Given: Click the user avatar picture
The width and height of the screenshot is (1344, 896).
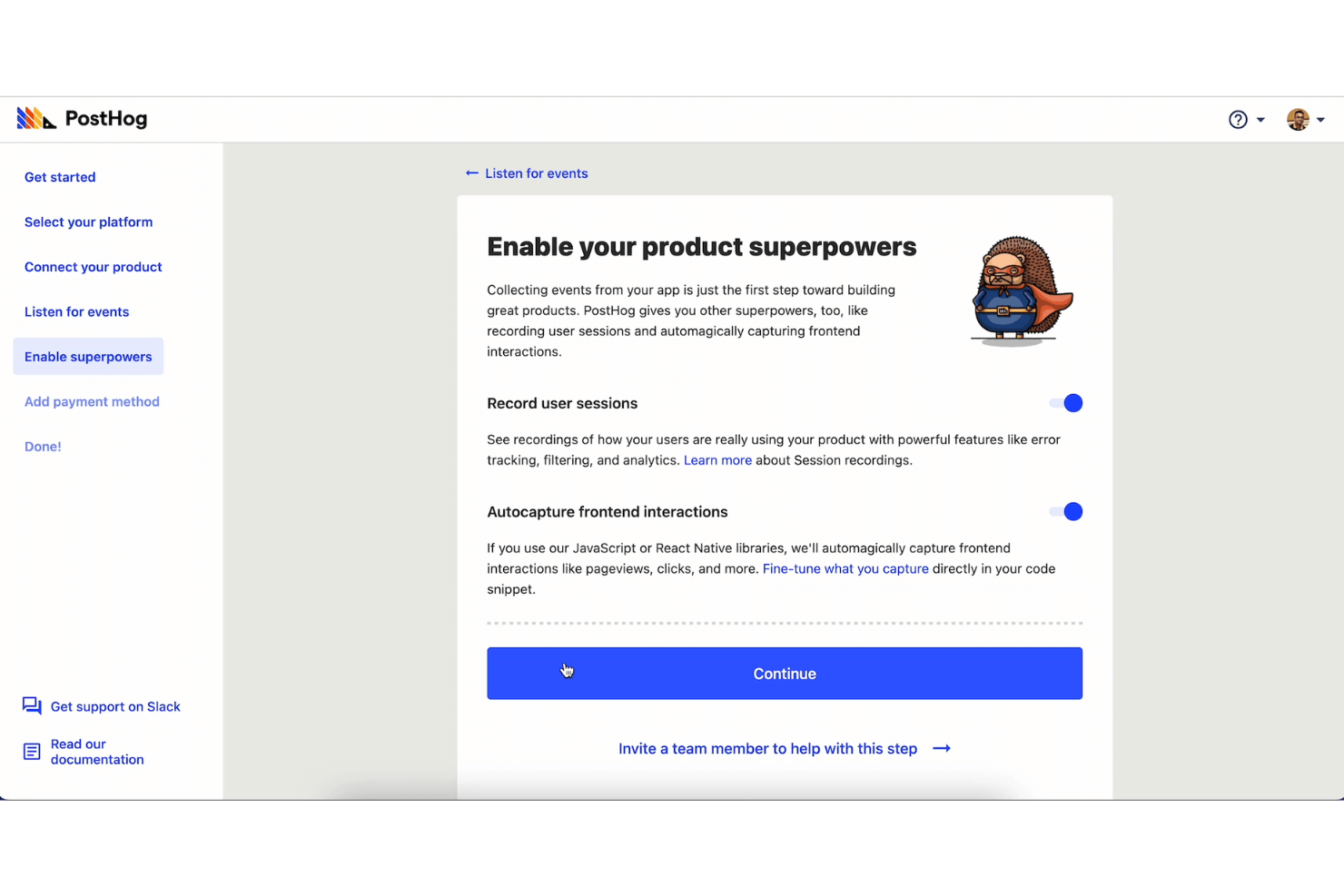Looking at the screenshot, I should 1298,120.
